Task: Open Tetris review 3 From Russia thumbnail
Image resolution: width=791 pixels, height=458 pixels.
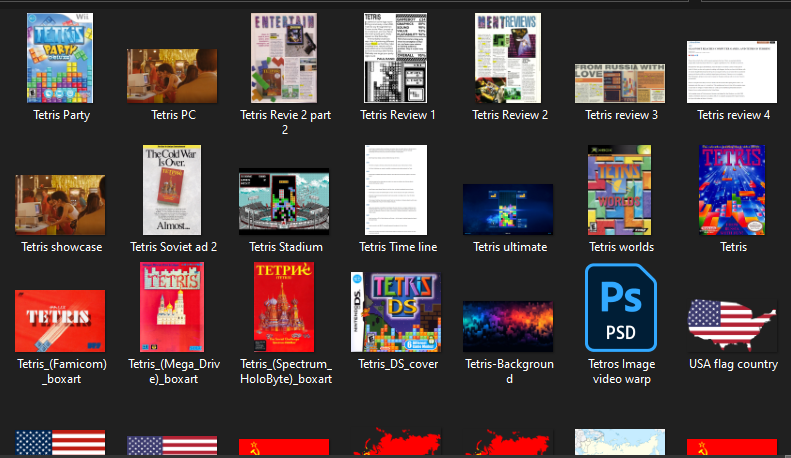Action: [x=620, y=83]
